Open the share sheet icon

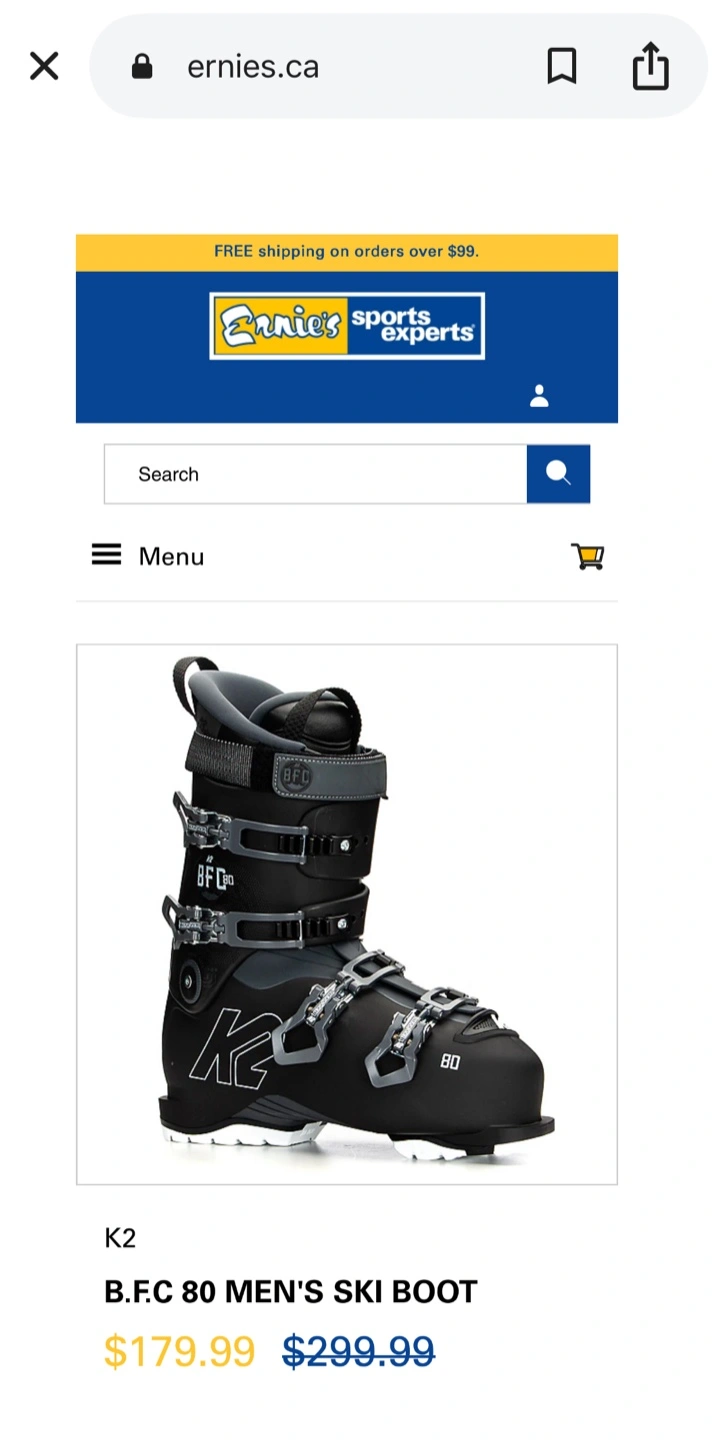click(x=650, y=66)
